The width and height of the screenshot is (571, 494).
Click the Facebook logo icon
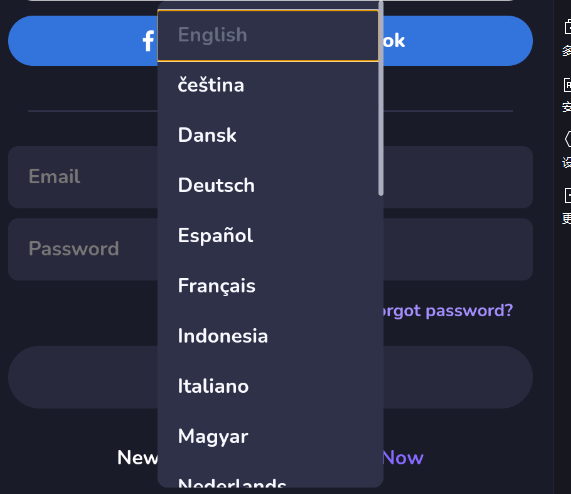click(x=148, y=41)
